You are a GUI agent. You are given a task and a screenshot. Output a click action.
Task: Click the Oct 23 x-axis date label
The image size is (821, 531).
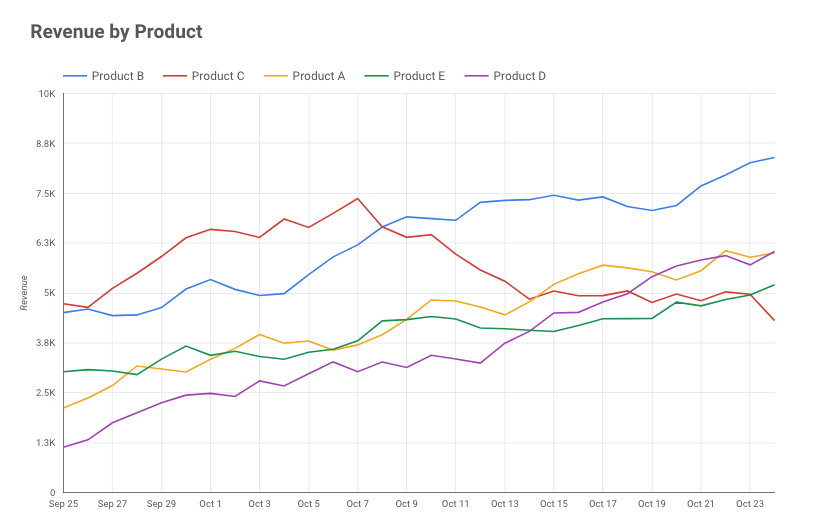pos(750,504)
